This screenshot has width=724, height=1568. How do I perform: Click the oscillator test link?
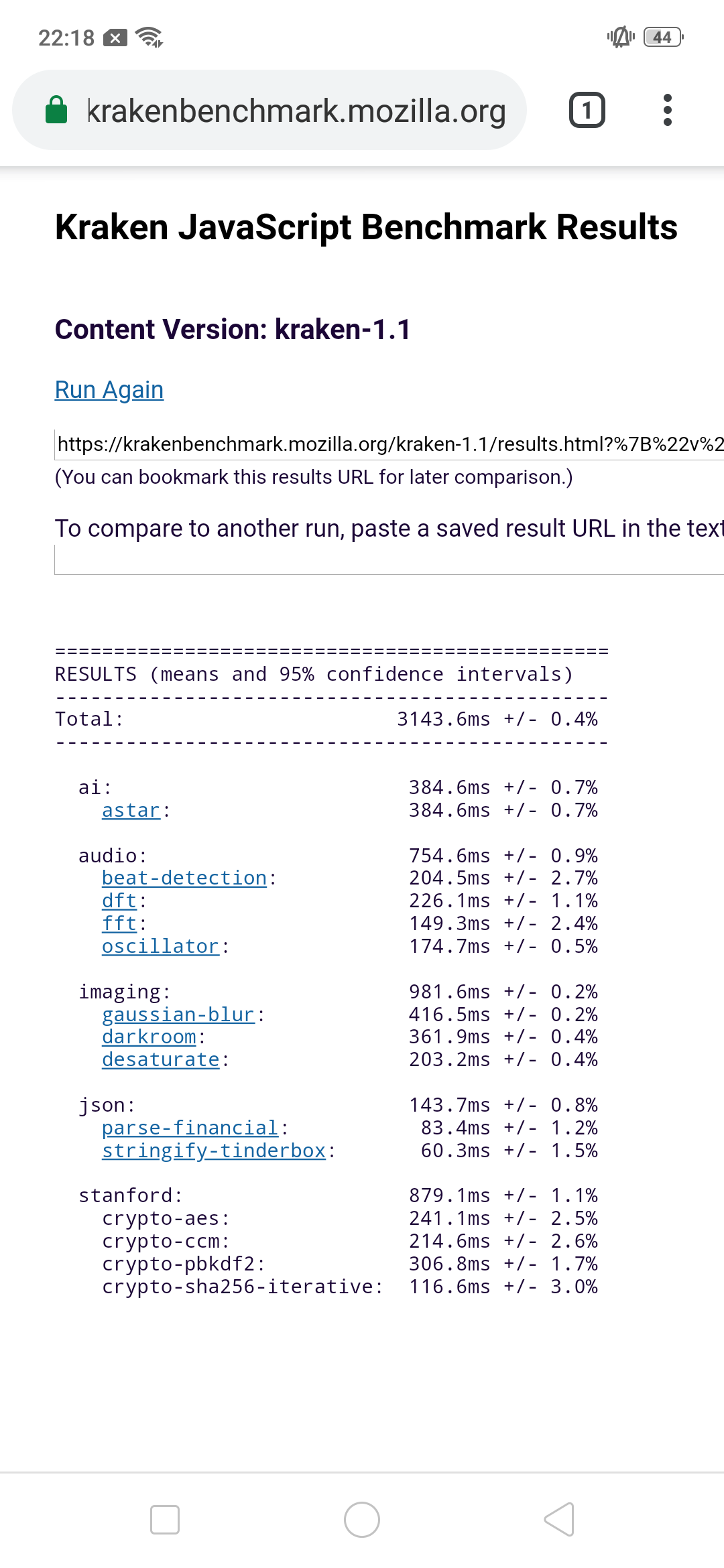160,947
